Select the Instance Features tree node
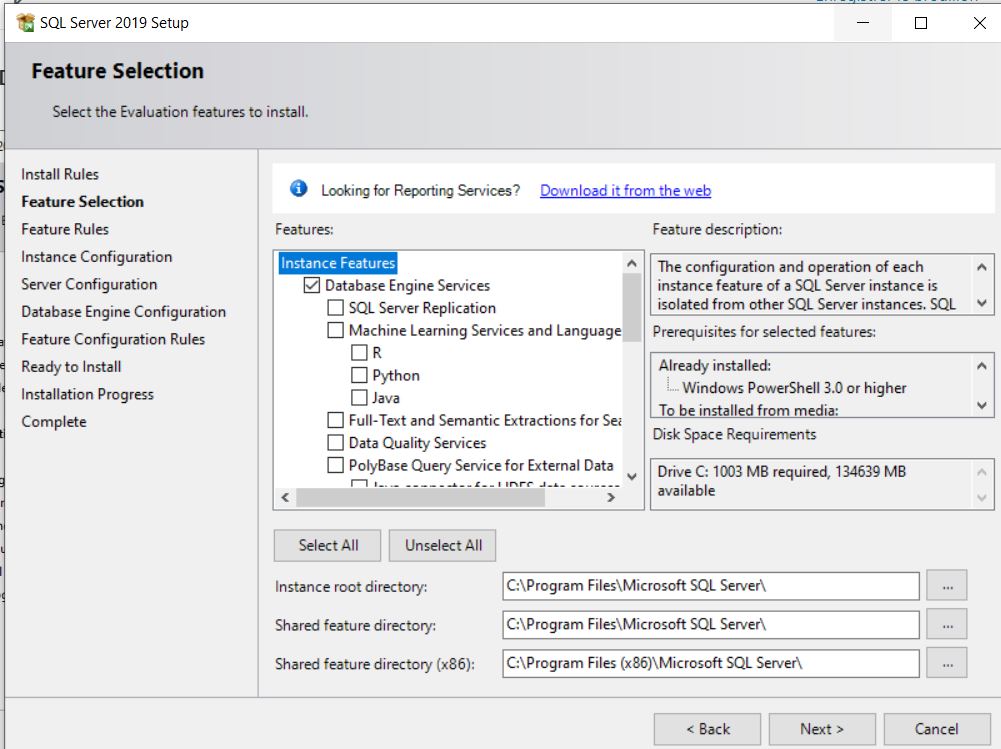This screenshot has height=749, width=1001. (x=338, y=263)
